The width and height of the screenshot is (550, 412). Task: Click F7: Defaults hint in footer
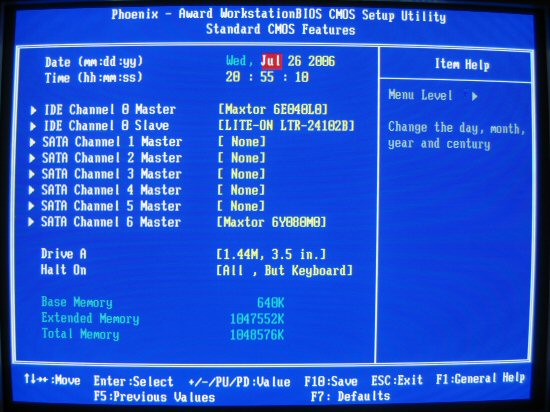(350, 397)
